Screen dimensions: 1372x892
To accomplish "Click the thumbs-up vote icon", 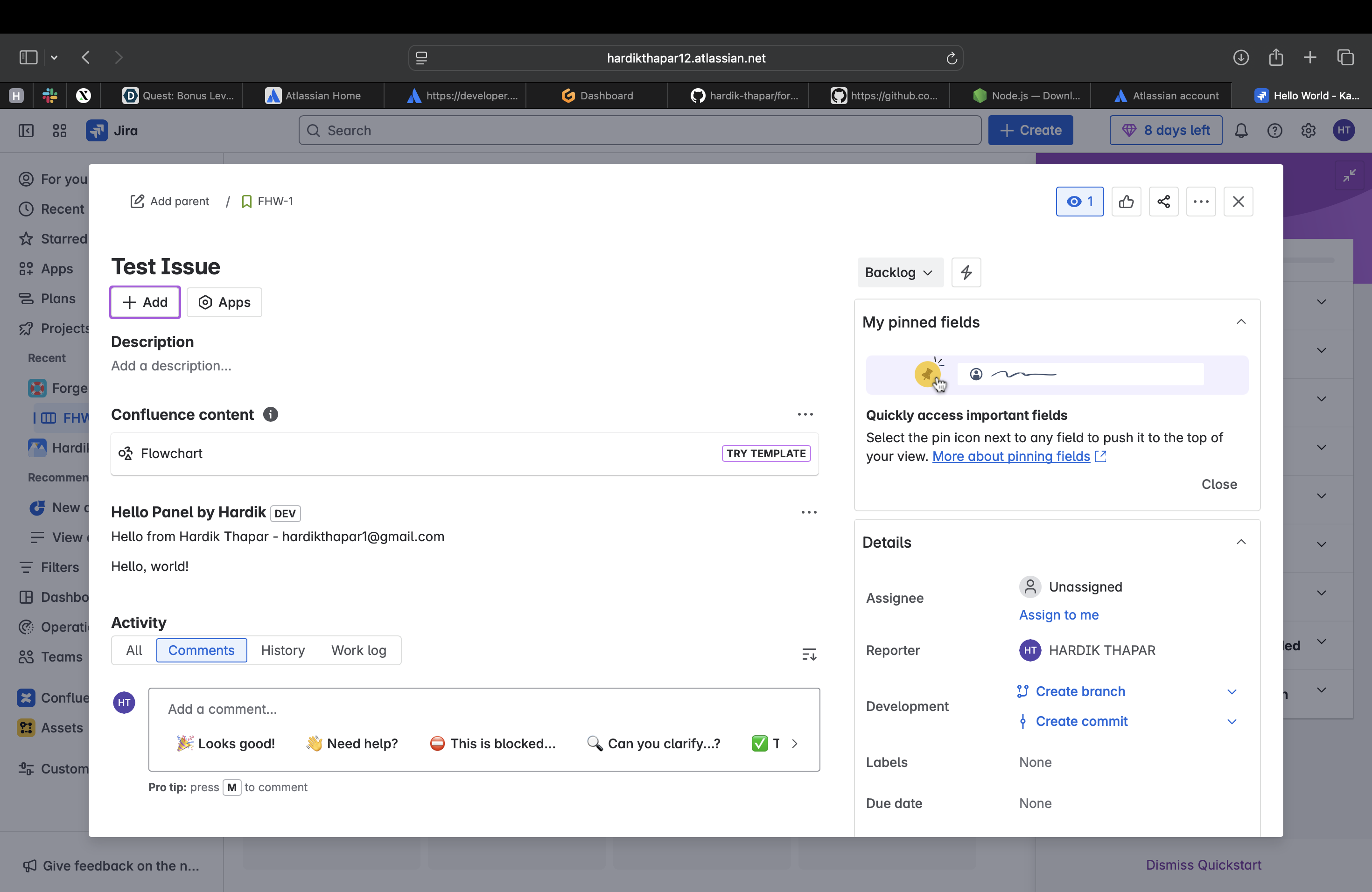I will 1126,202.
